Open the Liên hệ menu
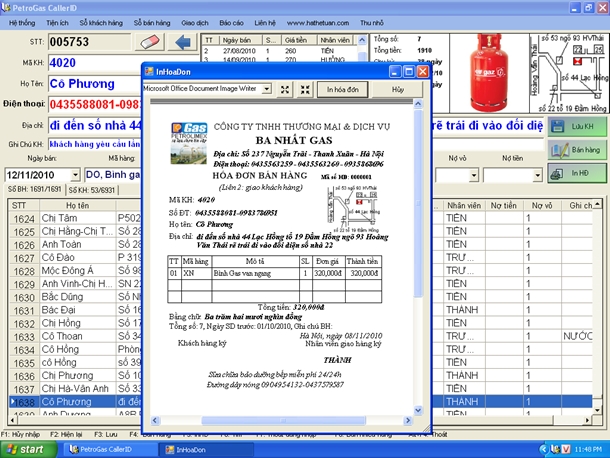The width and height of the screenshot is (610, 458). [x=265, y=23]
